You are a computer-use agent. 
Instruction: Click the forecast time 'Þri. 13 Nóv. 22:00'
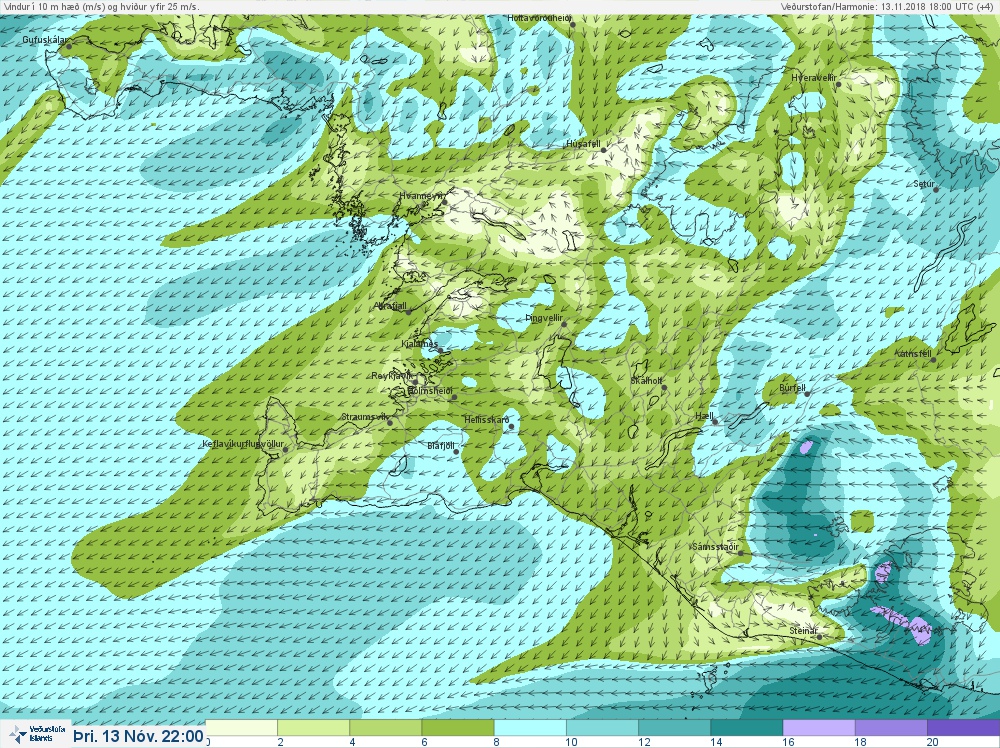pyautogui.click(x=138, y=736)
